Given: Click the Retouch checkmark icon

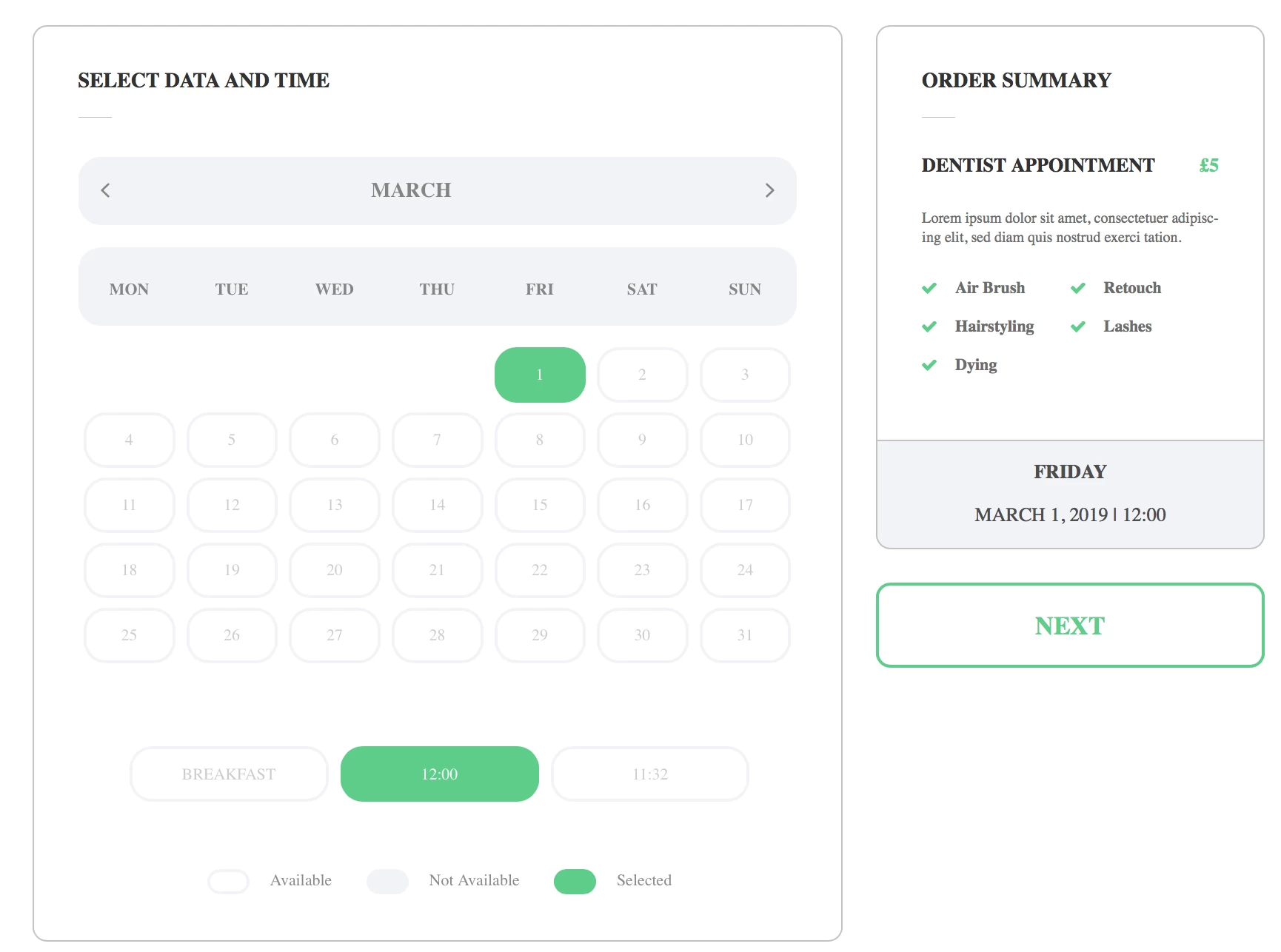Looking at the screenshot, I should 1078,288.
